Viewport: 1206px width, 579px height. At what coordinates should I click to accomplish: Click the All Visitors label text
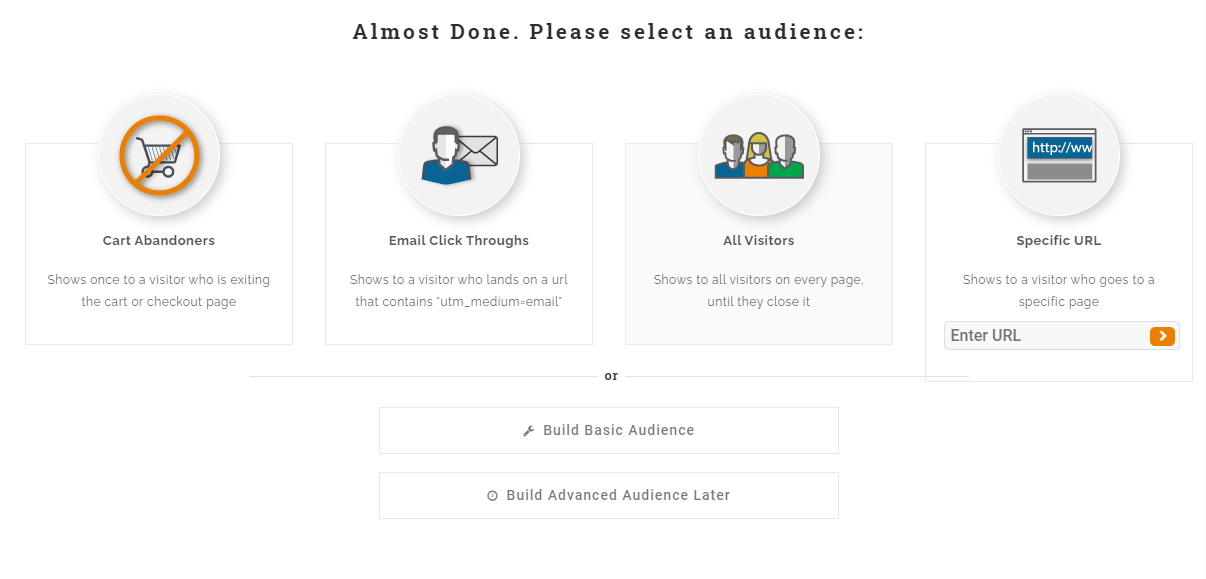click(758, 240)
